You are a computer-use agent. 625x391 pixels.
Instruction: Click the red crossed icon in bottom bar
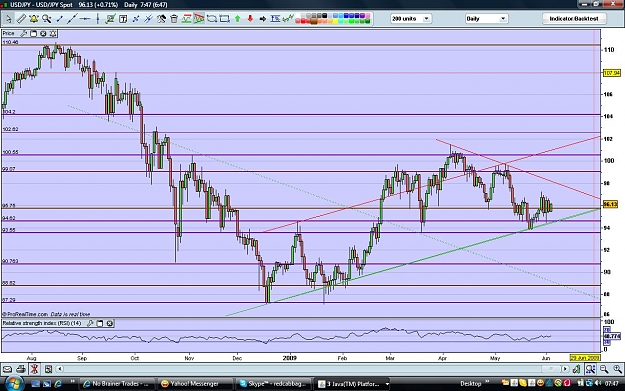[x=34, y=369]
